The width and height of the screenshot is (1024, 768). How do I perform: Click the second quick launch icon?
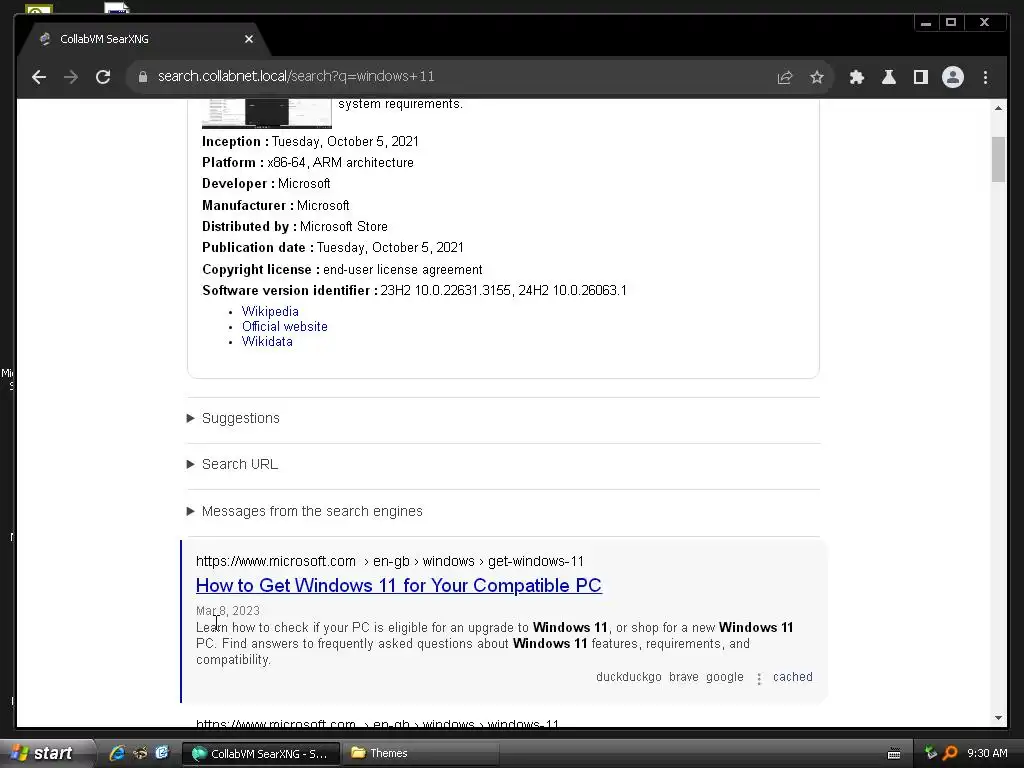click(140, 753)
